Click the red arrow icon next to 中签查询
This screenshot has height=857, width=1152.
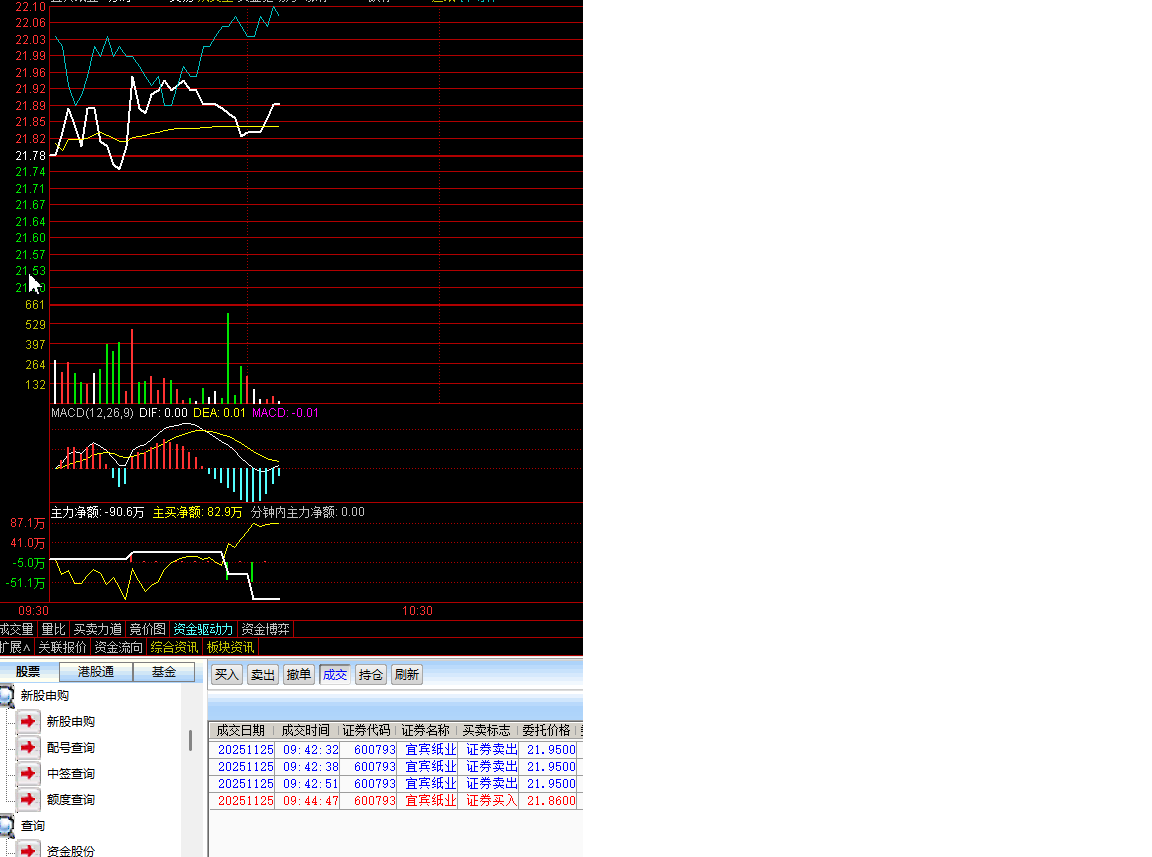29,773
